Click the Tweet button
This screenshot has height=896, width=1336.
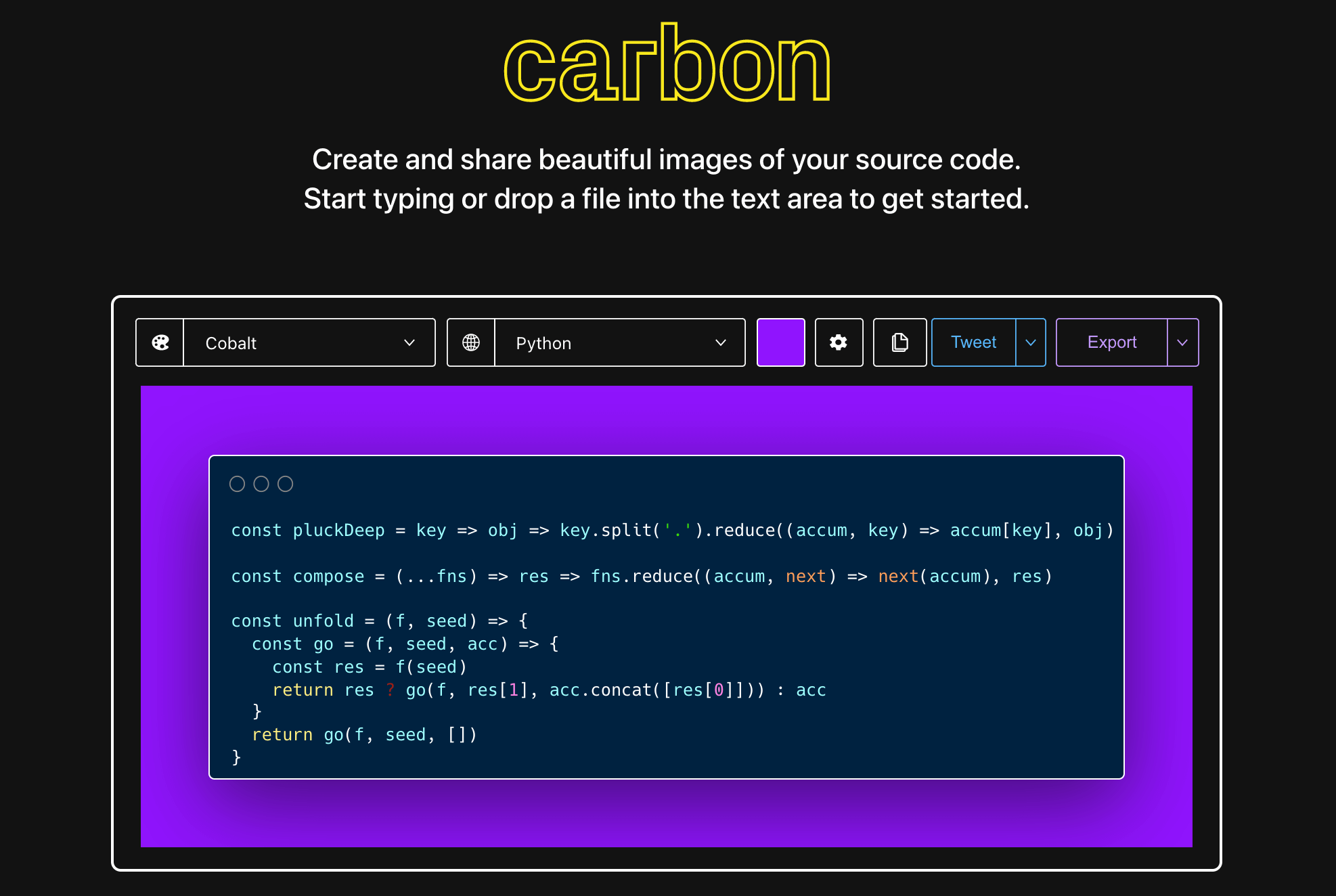click(973, 342)
